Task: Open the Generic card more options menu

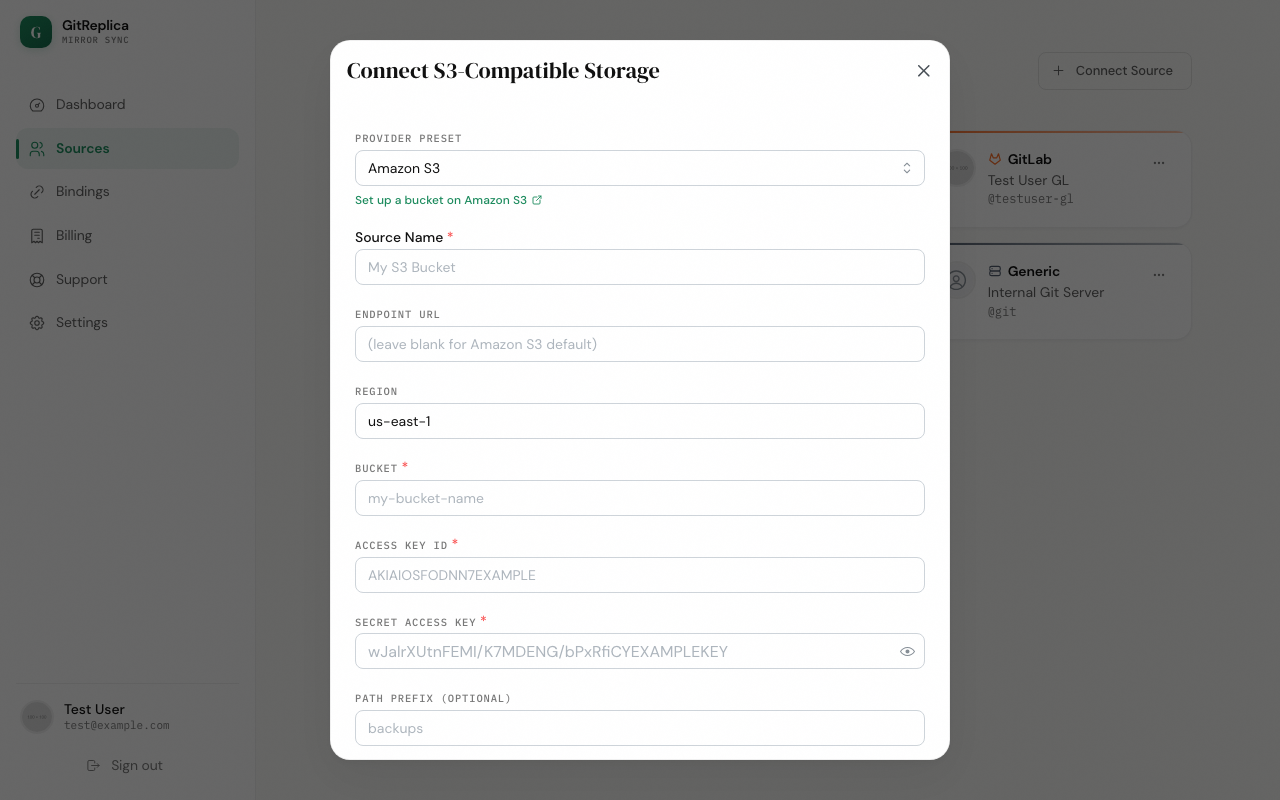Action: pos(1159,274)
